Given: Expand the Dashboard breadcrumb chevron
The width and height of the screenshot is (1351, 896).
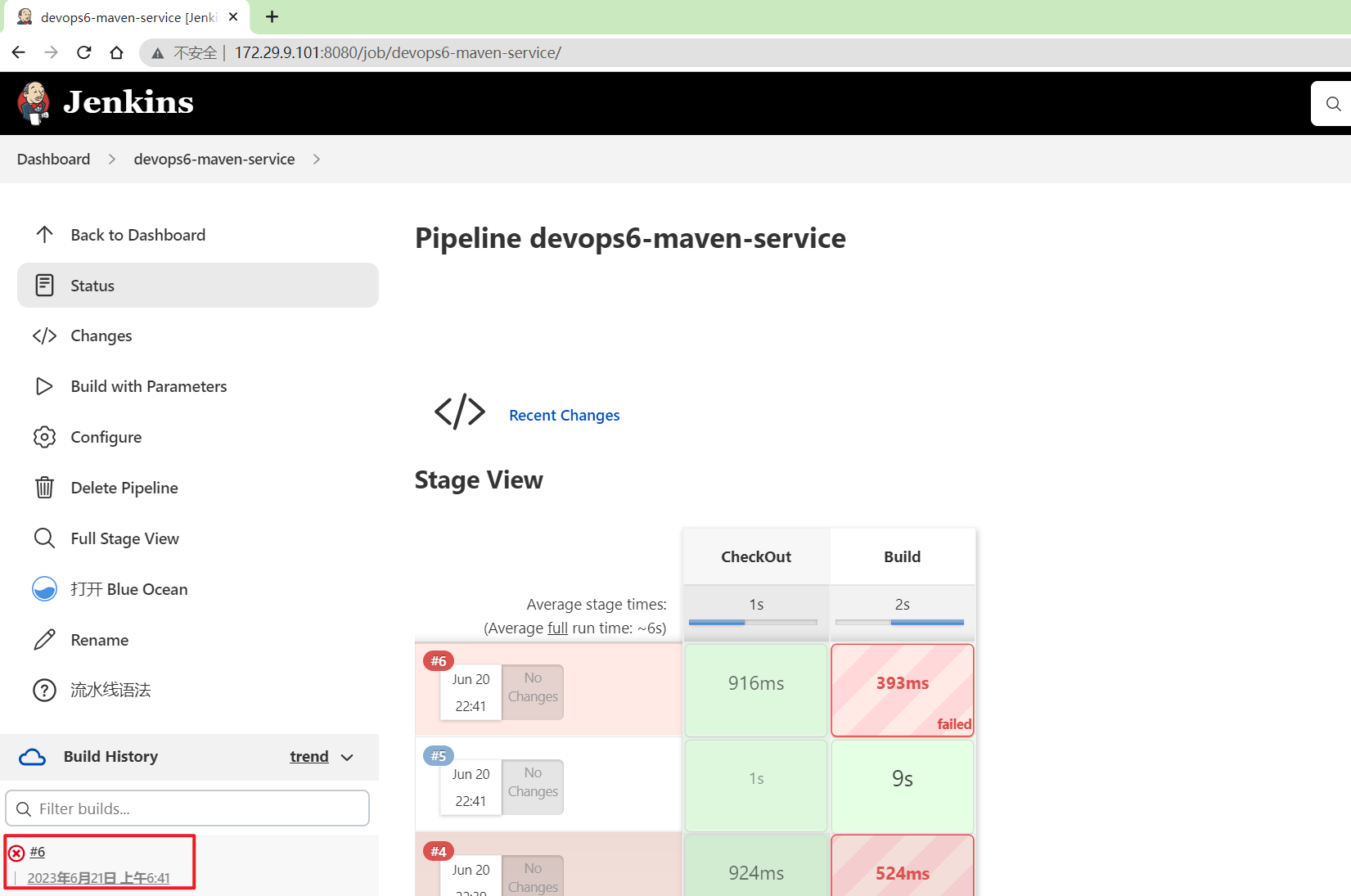Looking at the screenshot, I should tap(112, 159).
